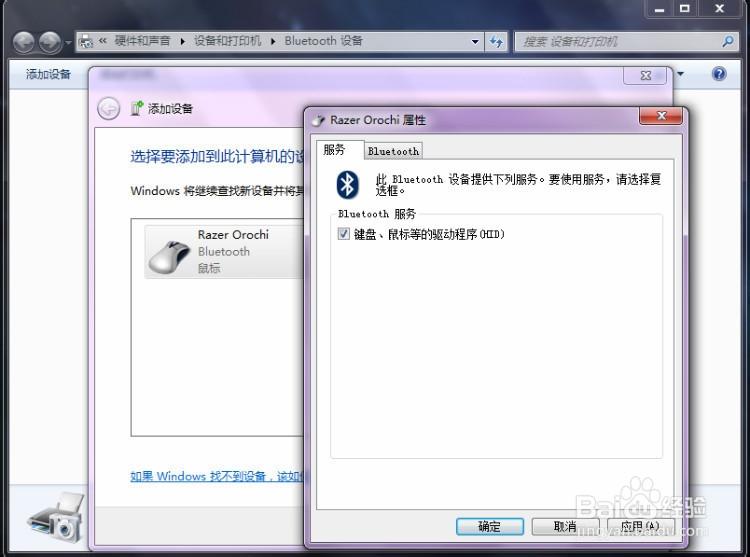
Task: Minimize the Explorer window
Action: tap(660, 9)
